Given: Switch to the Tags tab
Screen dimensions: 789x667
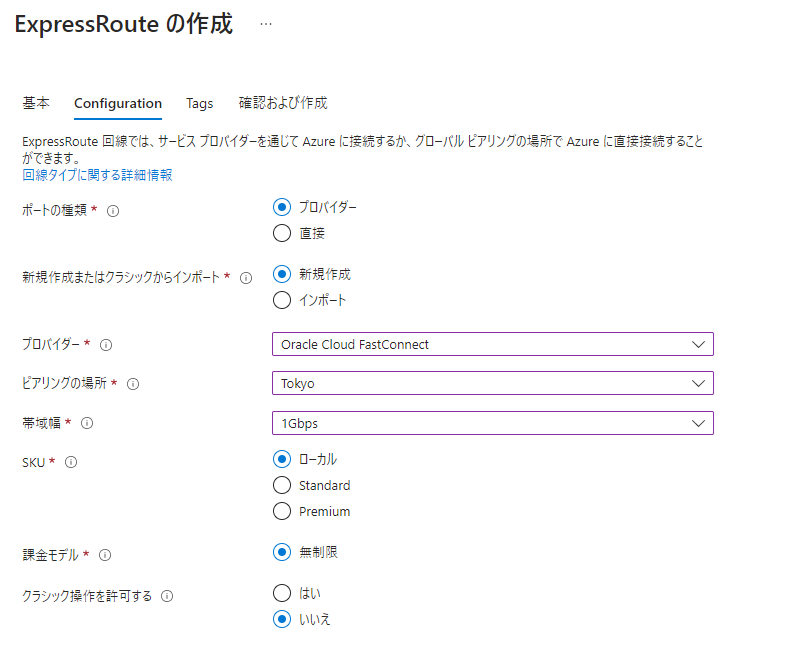Looking at the screenshot, I should (199, 103).
